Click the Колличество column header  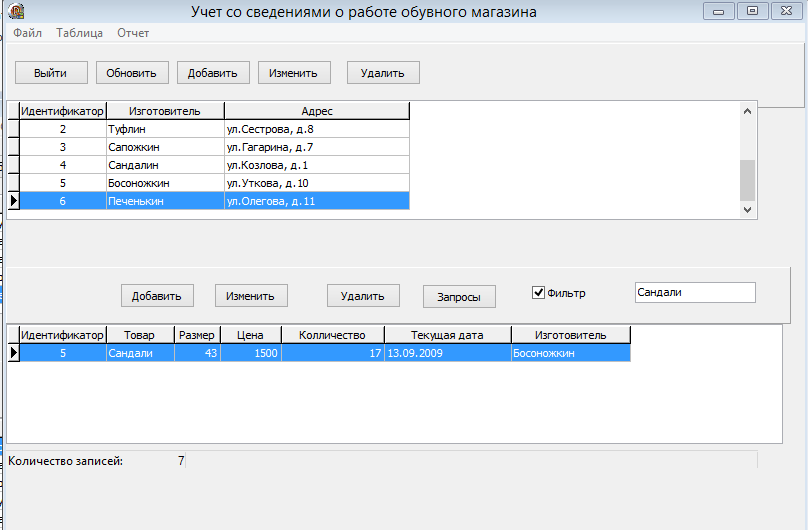(x=333, y=335)
